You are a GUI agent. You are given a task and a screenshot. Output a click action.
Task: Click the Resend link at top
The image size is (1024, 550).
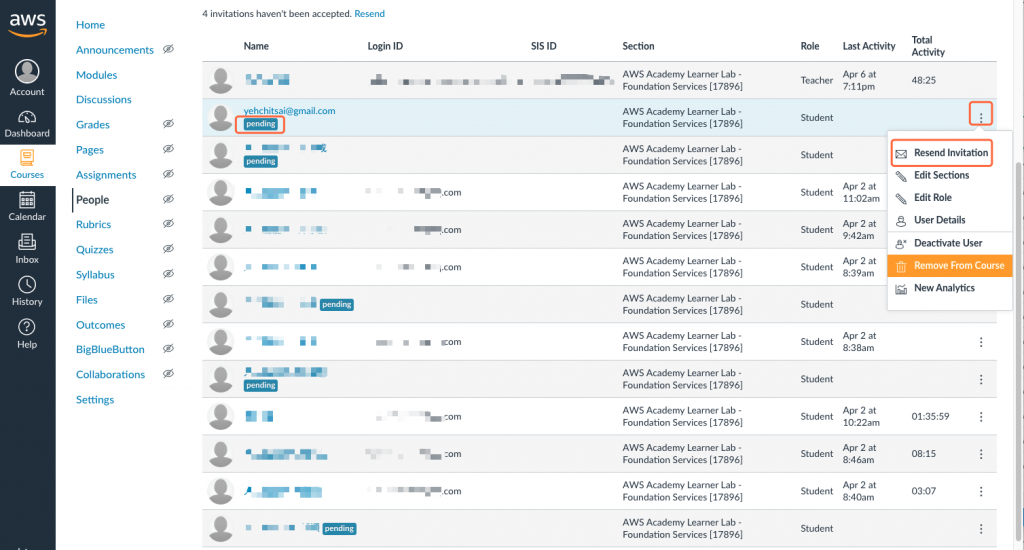[x=369, y=14]
